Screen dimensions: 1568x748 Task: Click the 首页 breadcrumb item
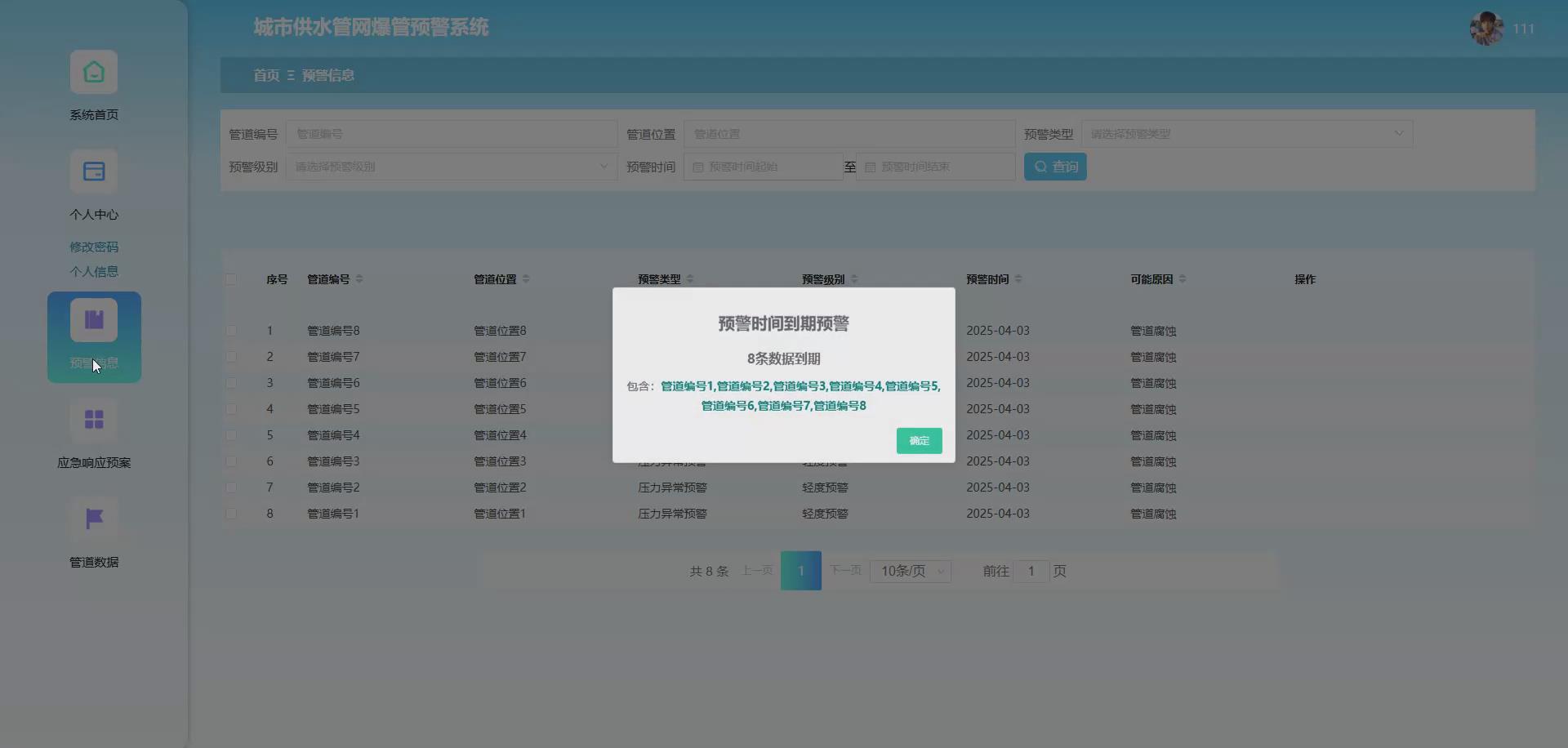tap(265, 75)
